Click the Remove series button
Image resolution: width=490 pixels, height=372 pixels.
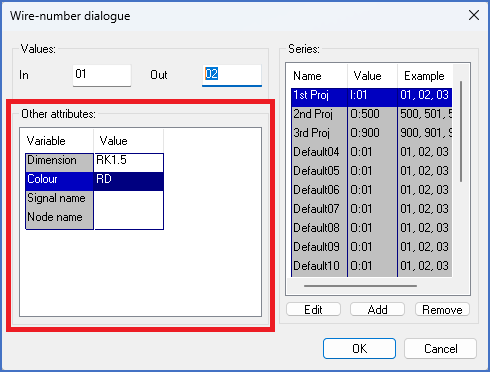tap(442, 310)
